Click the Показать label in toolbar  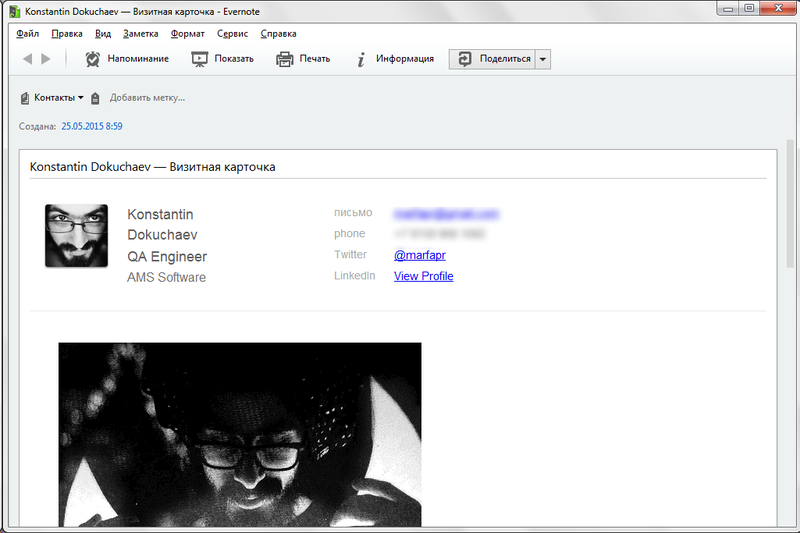point(234,59)
